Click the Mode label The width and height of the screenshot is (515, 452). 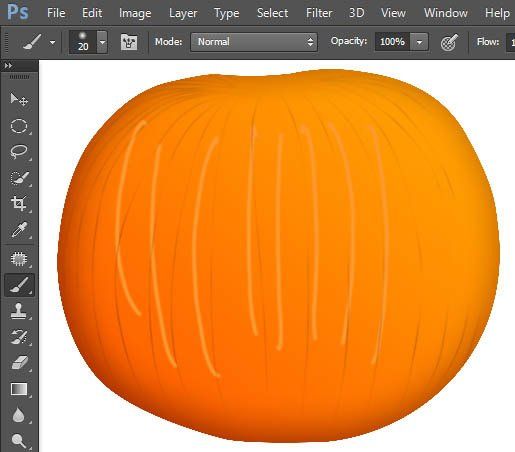click(168, 42)
